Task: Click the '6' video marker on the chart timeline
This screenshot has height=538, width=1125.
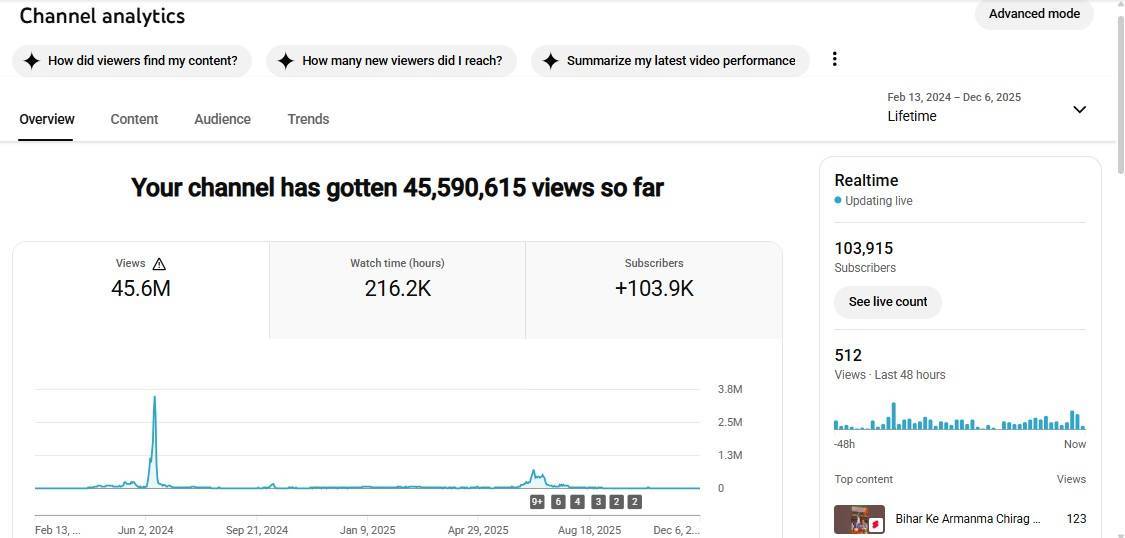Action: click(558, 502)
